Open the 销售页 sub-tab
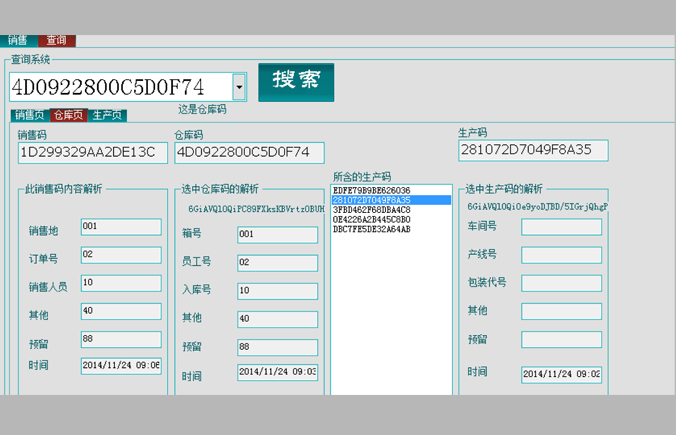Image resolution: width=676 pixels, height=435 pixels. tap(29, 116)
